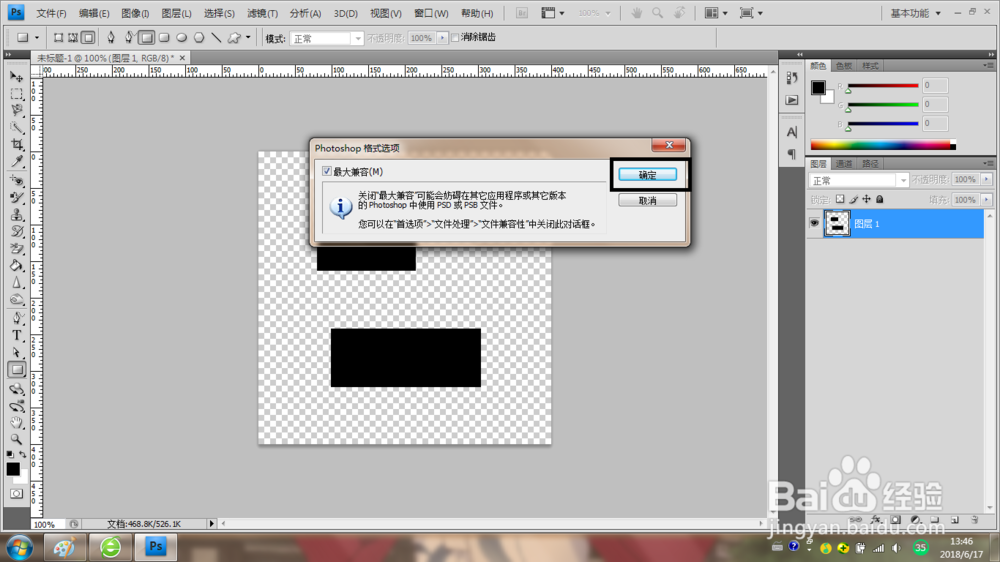Open layer opacity 100% slider arrow
This screenshot has height=562, width=1000.
click(x=986, y=180)
